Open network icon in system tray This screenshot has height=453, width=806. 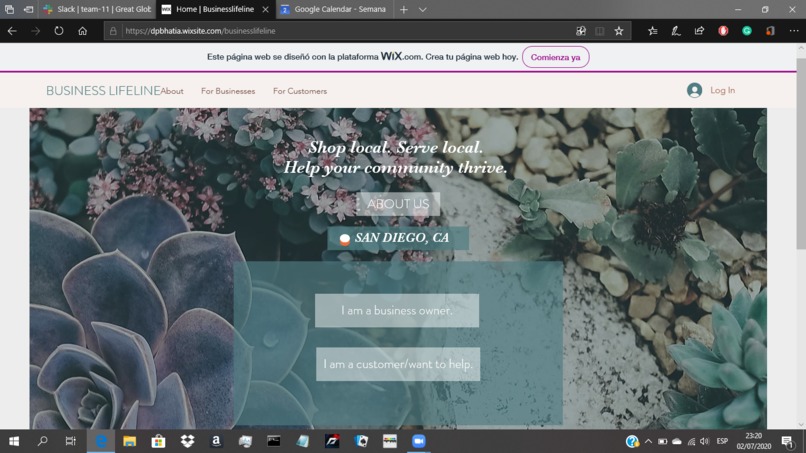pos(691,441)
